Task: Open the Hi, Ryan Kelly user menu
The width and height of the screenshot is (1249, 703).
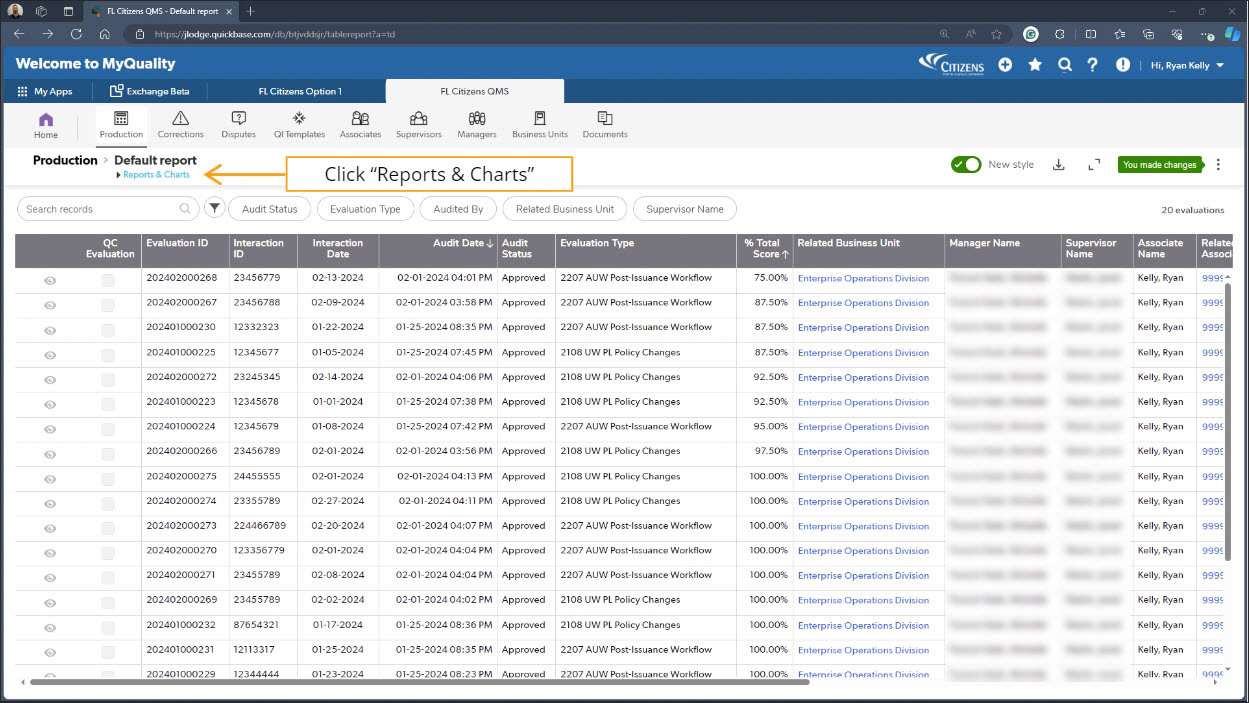Action: pyautogui.click(x=1187, y=64)
